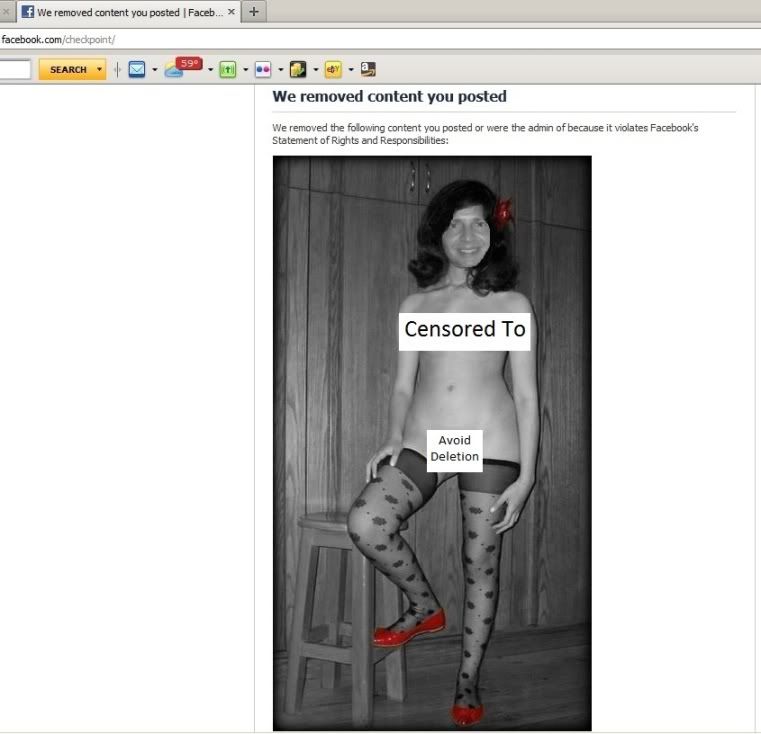Viewport: 761px width, 734px height.
Task: Click the facebook.com/checkpoint address bar
Action: click(380, 40)
